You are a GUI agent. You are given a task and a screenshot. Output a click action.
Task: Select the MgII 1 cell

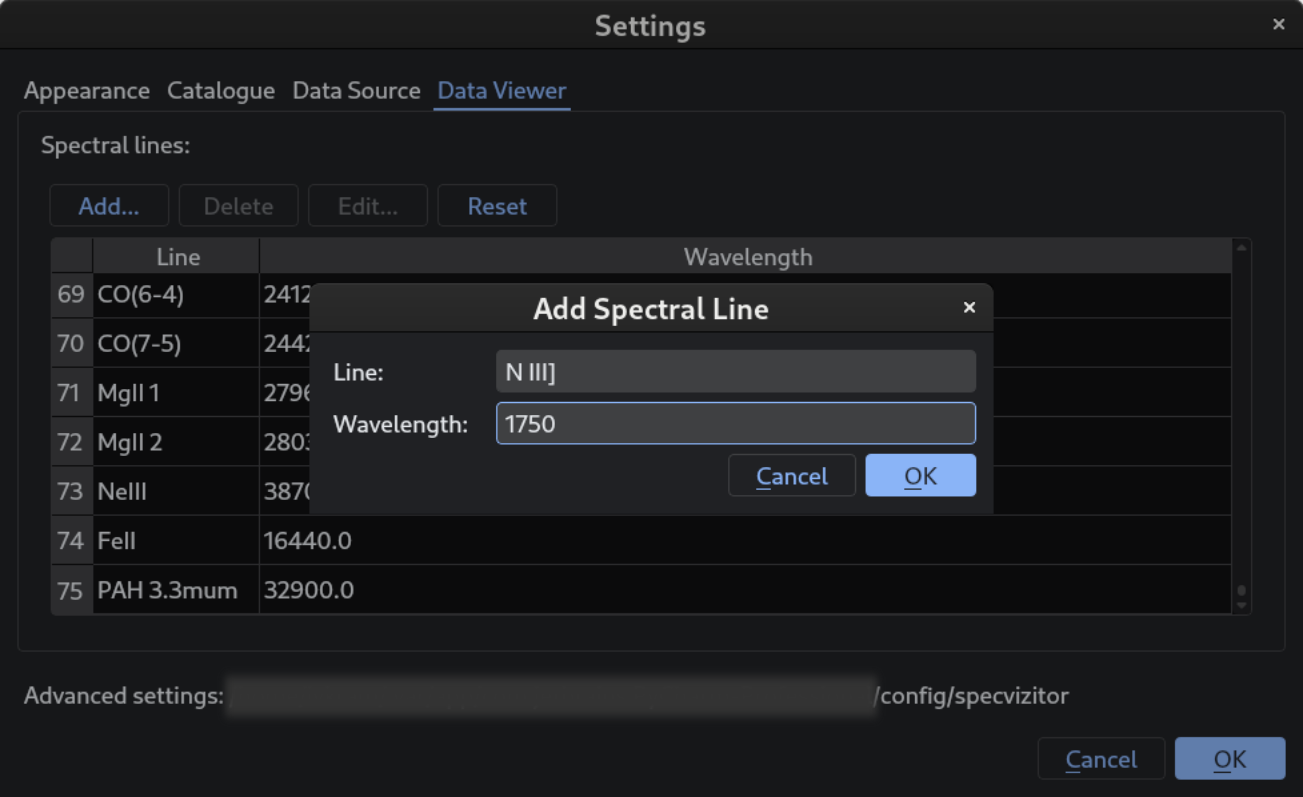(176, 393)
